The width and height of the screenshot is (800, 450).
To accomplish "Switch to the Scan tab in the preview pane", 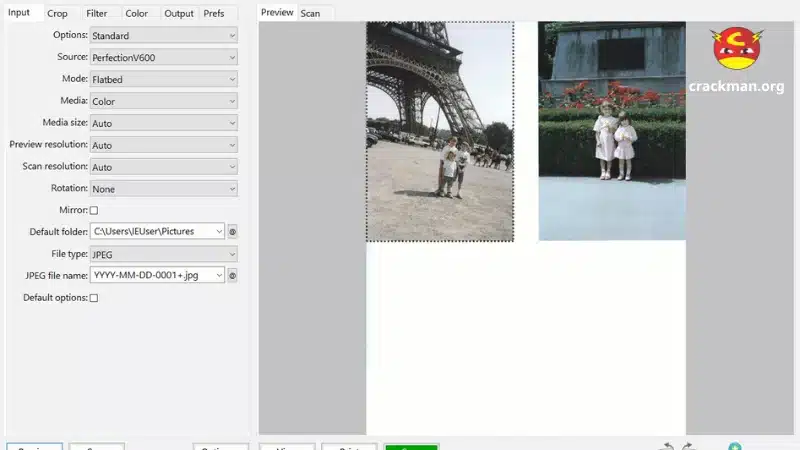I will coord(310,14).
